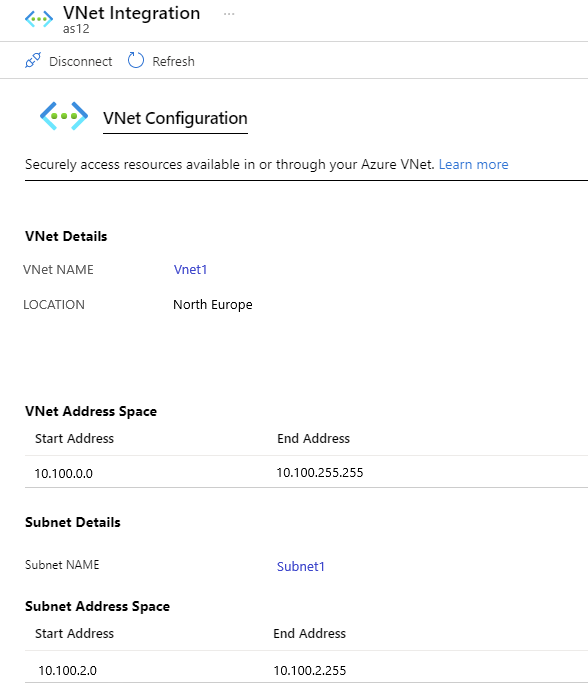Click the North Europe location value
This screenshot has height=700, width=588.
click(213, 304)
